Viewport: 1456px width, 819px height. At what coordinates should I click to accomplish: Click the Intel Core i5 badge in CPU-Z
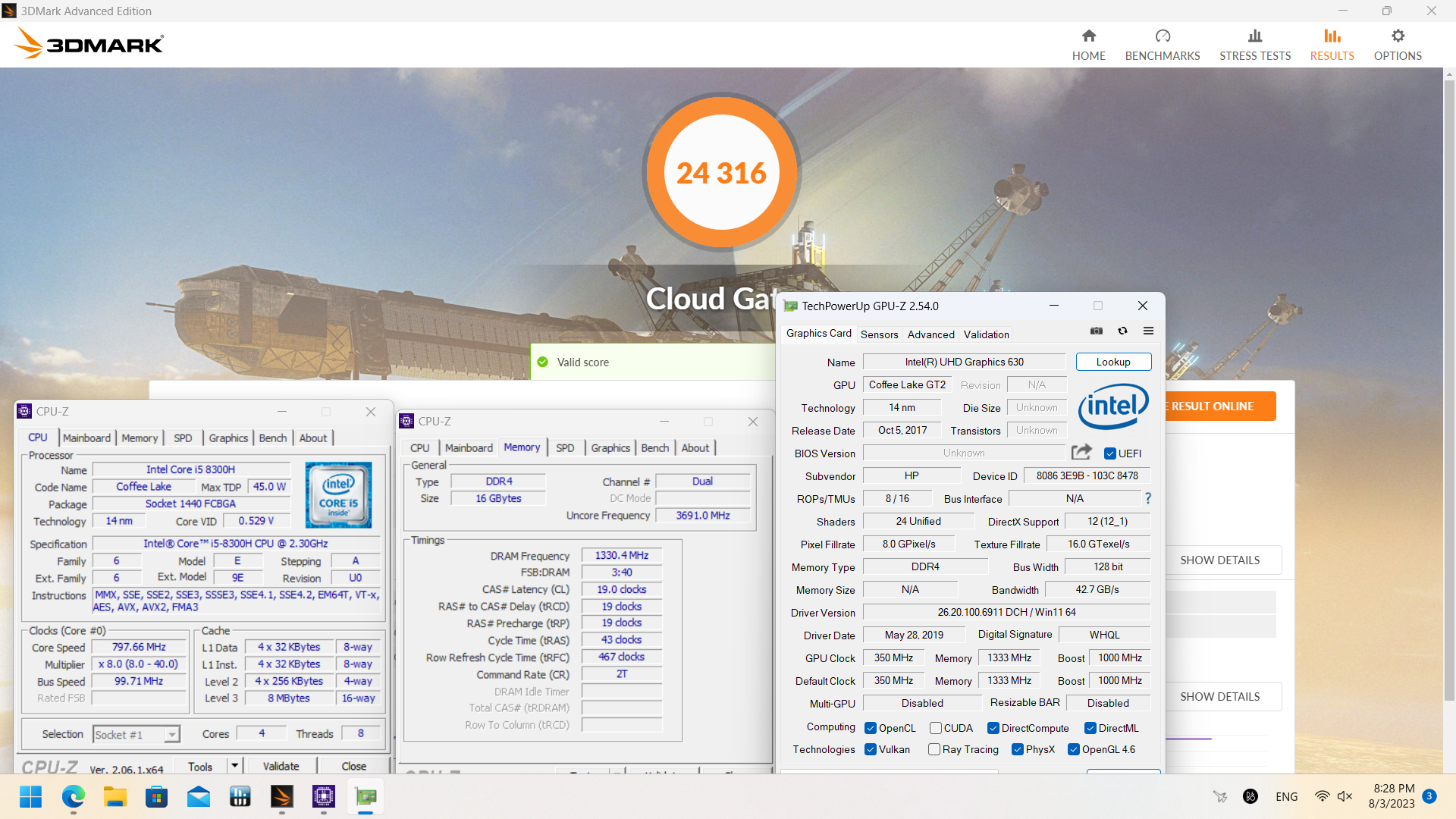coord(338,494)
